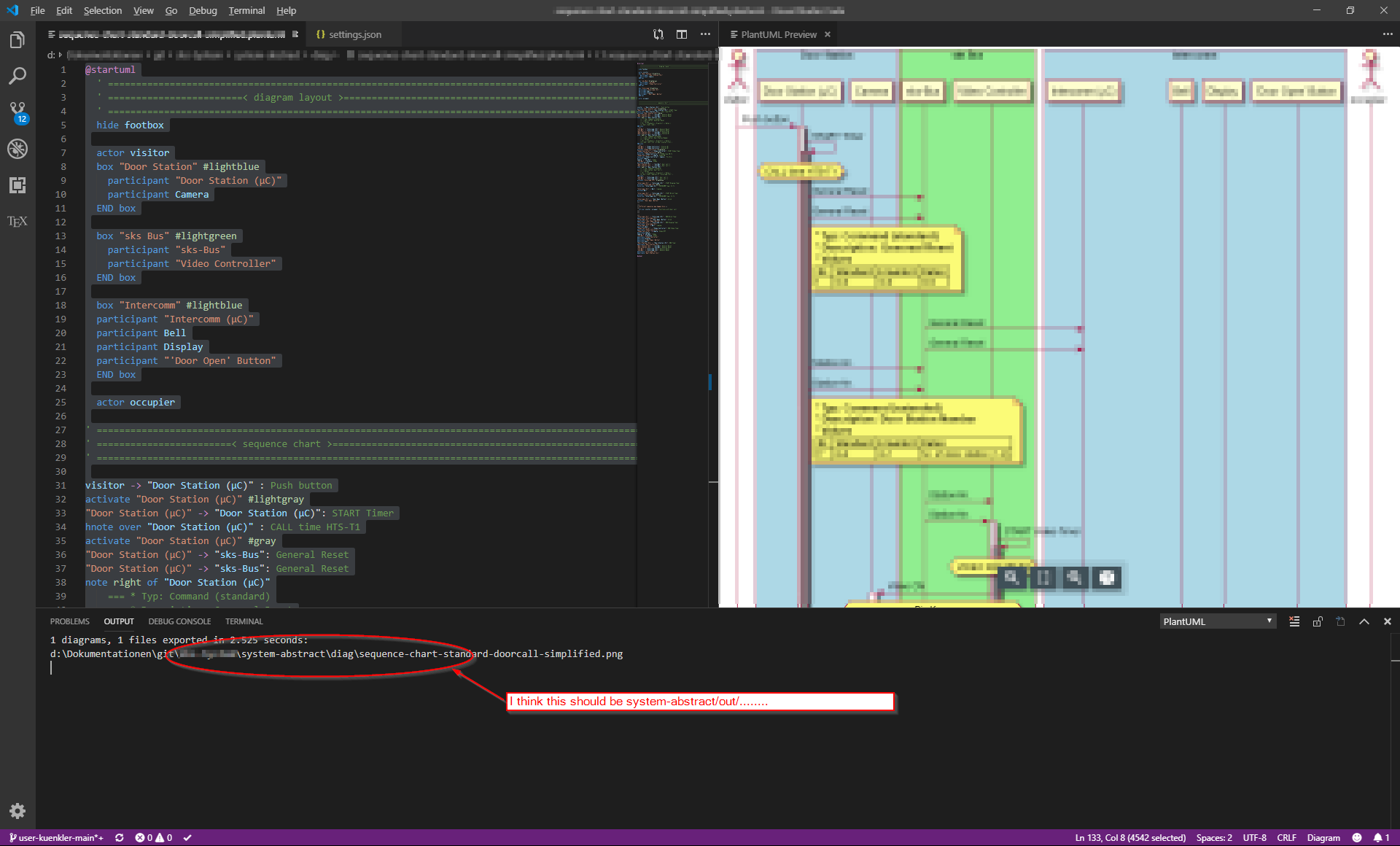Maximize the panel using the chevron
1400x846 pixels.
(1364, 621)
